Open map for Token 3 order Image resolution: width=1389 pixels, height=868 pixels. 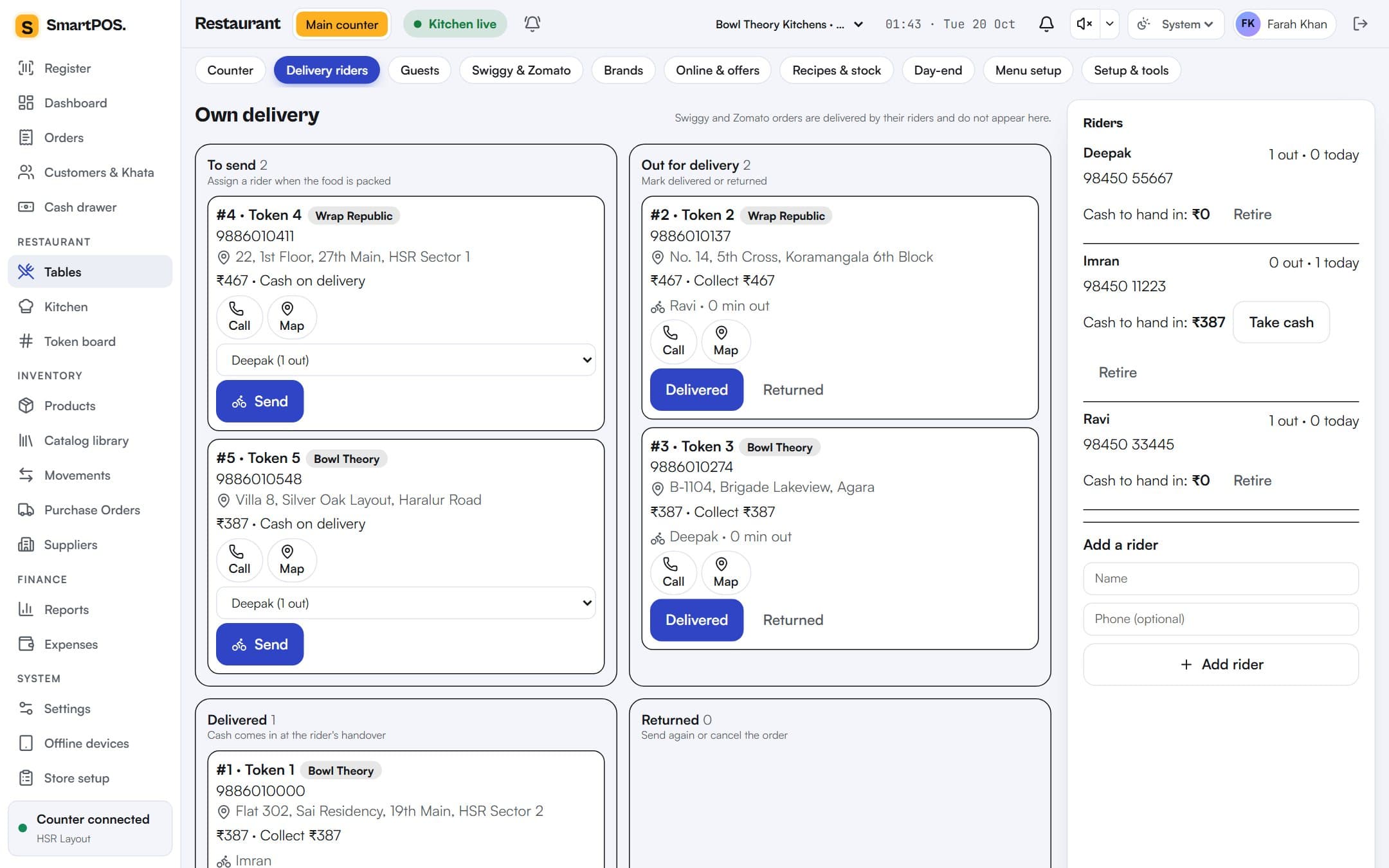725,573
